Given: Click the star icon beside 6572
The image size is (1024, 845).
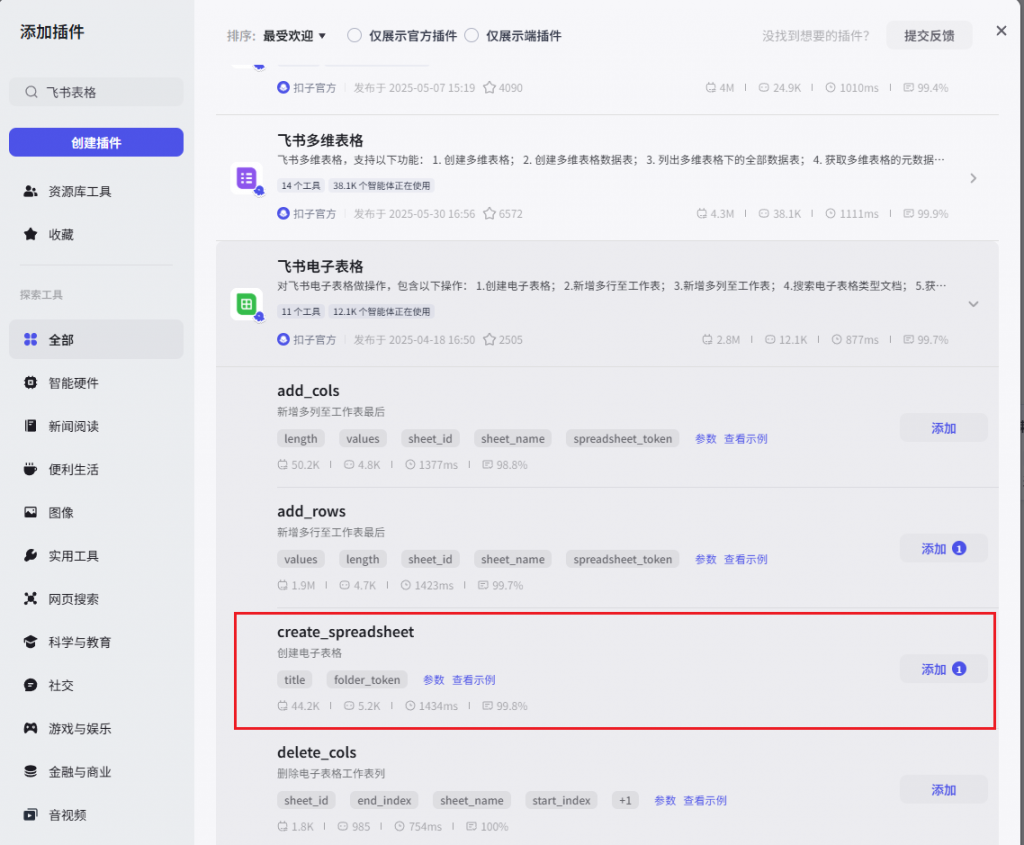Looking at the screenshot, I should tap(489, 214).
